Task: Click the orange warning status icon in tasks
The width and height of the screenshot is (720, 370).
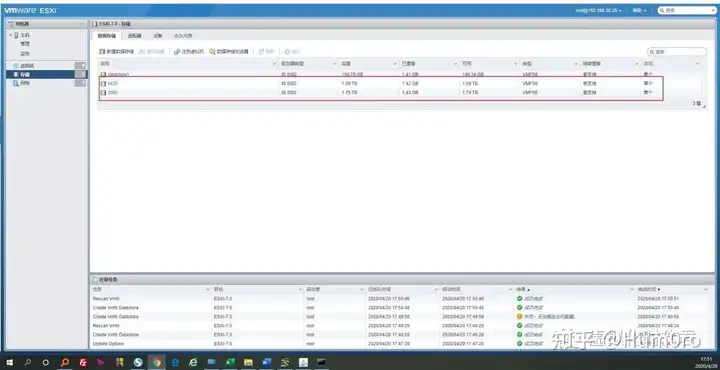Action: pyautogui.click(x=519, y=317)
